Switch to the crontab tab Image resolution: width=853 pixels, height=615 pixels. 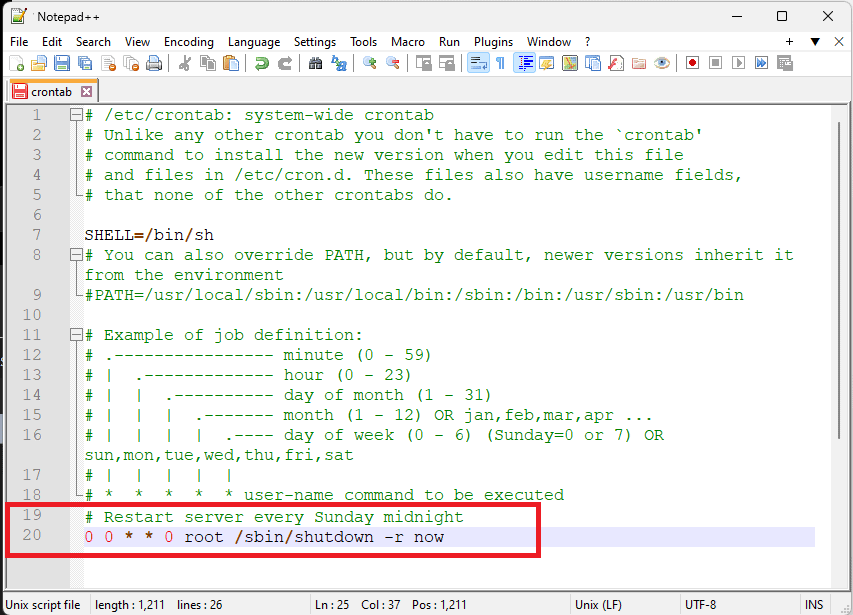click(x=52, y=89)
